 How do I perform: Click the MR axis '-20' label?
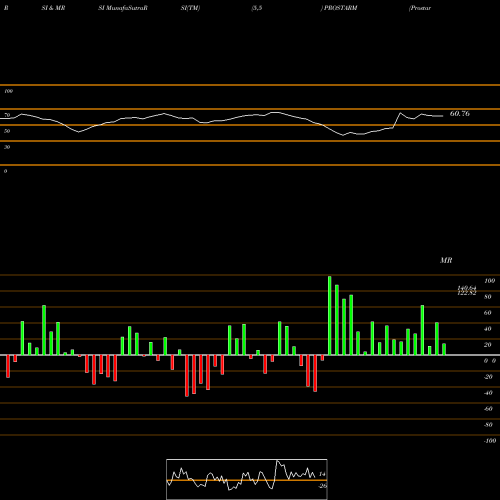pos(488,377)
